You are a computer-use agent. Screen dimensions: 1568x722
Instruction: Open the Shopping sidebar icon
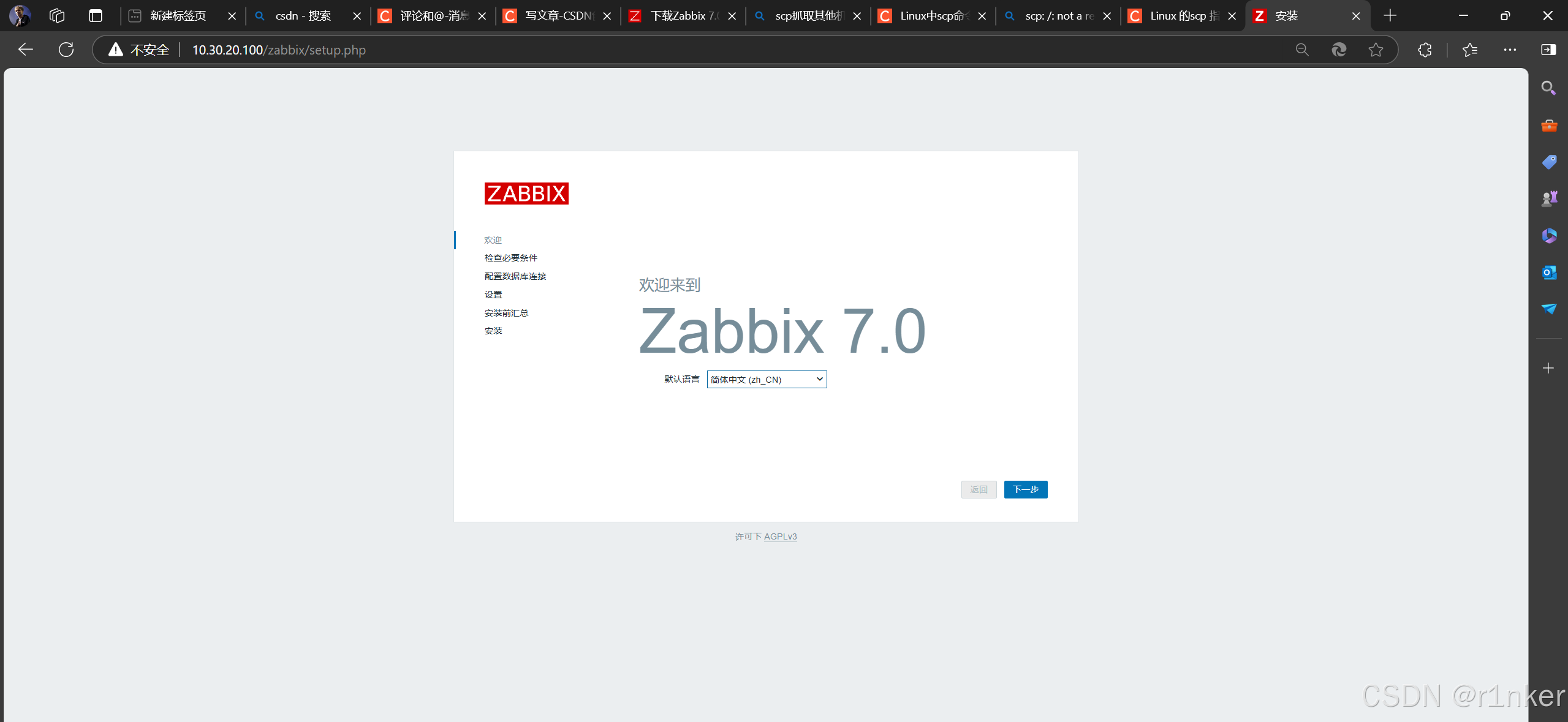1548,162
